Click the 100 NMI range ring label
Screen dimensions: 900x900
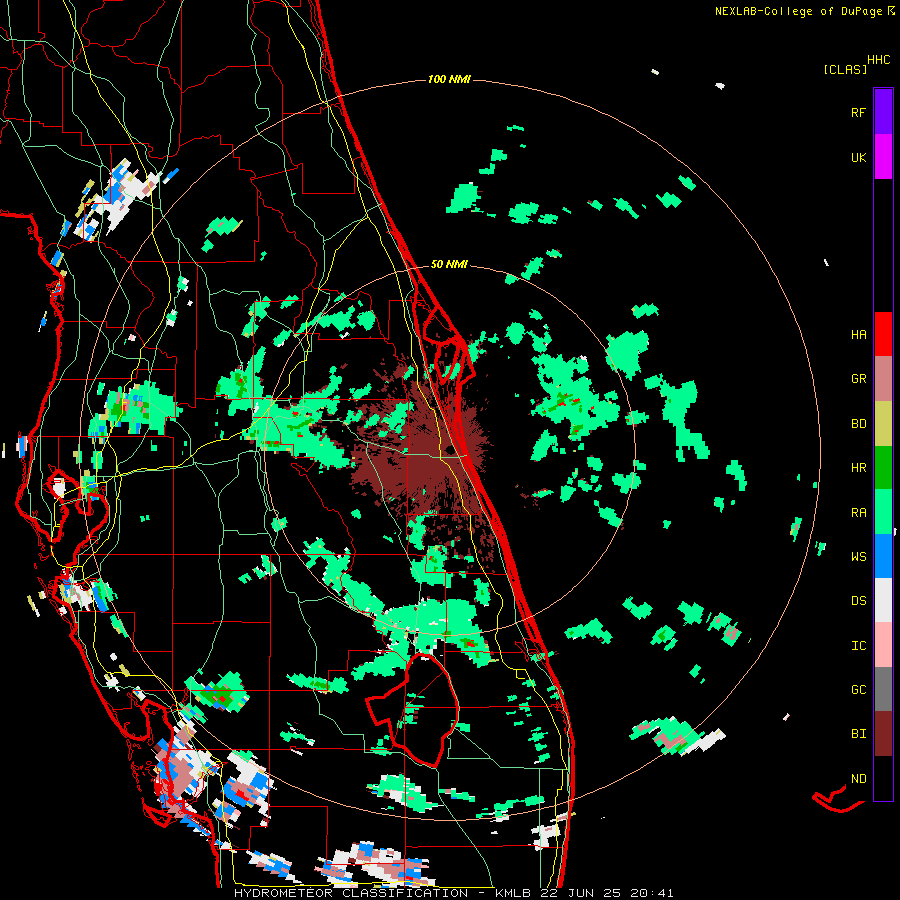[449, 79]
